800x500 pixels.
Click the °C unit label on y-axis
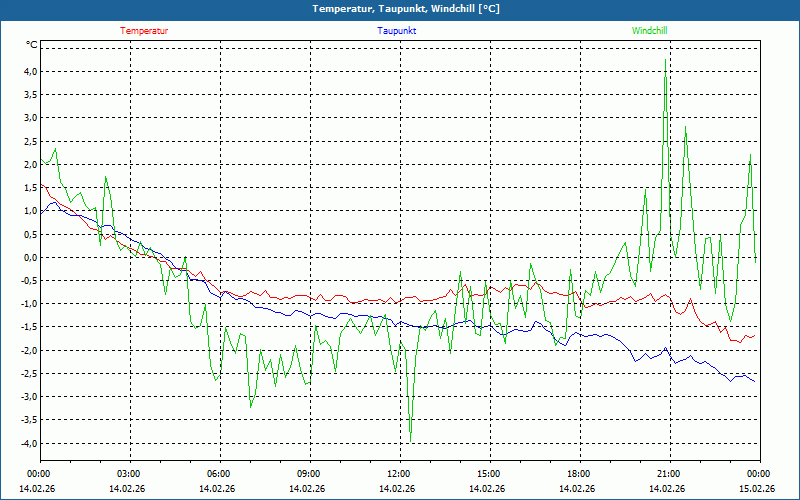pyautogui.click(x=32, y=45)
